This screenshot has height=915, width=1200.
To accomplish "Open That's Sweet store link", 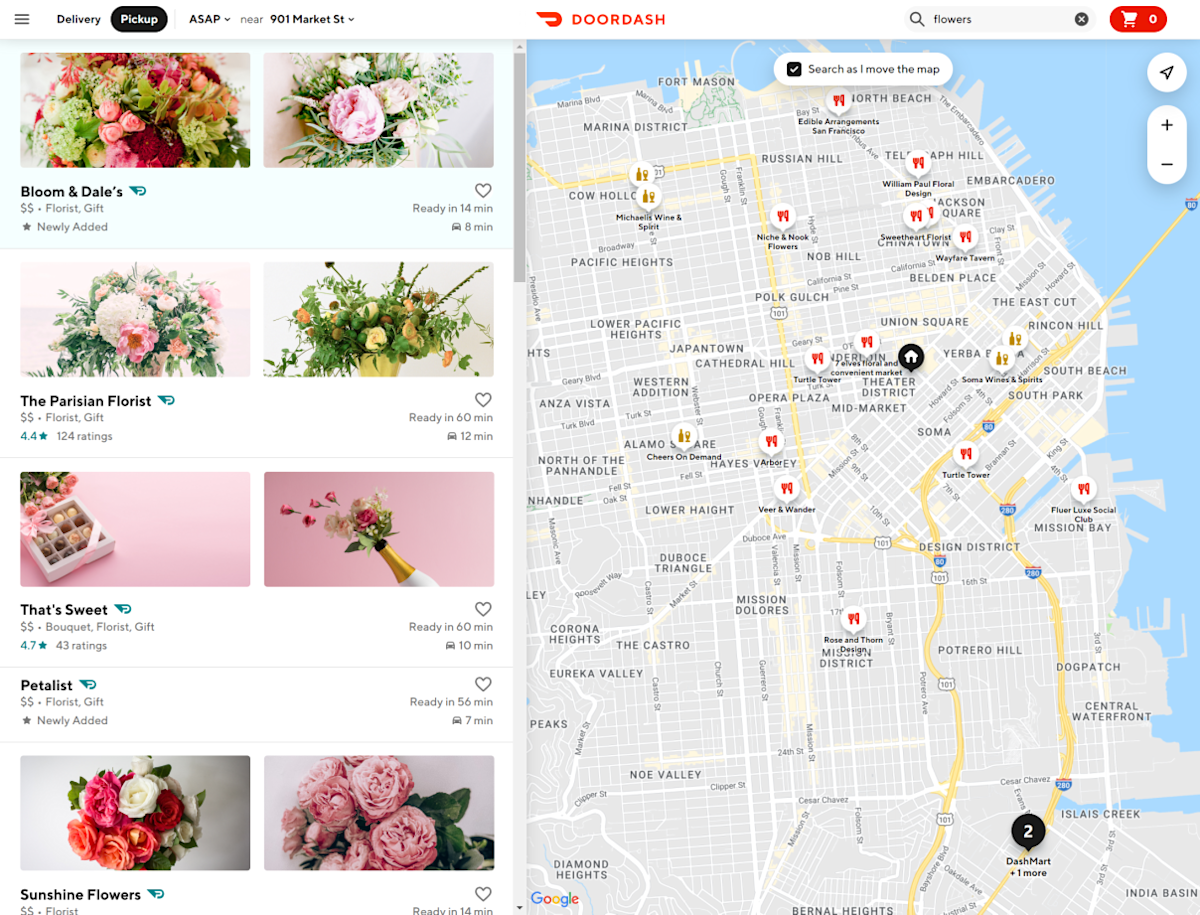I will [64, 609].
